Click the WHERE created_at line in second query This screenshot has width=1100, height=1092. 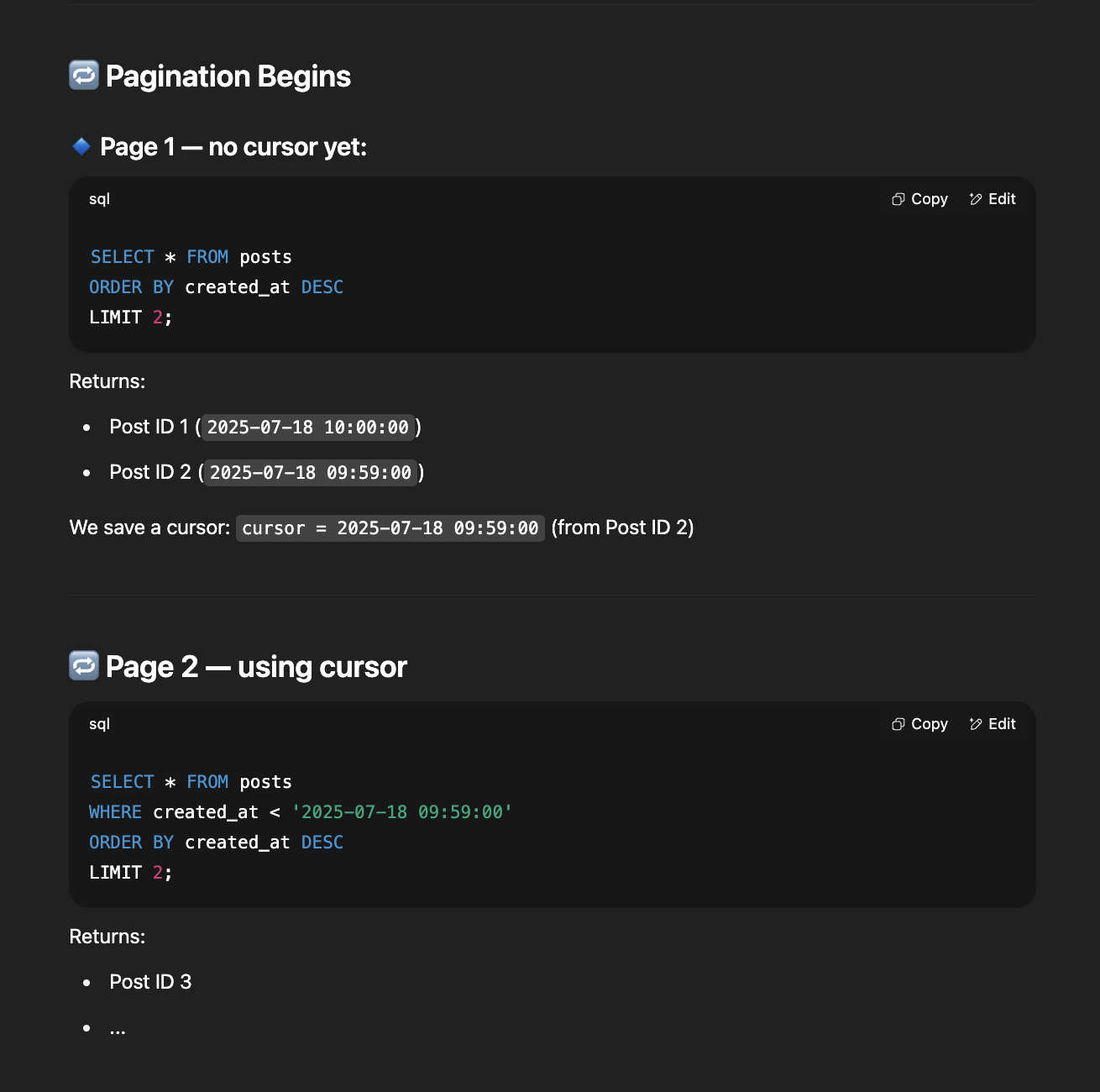(301, 812)
